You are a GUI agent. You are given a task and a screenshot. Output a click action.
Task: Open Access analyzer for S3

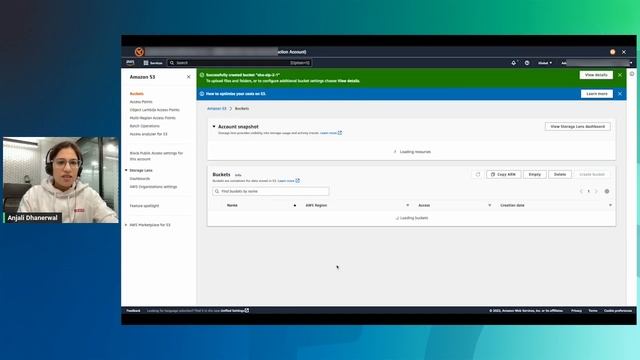[149, 134]
